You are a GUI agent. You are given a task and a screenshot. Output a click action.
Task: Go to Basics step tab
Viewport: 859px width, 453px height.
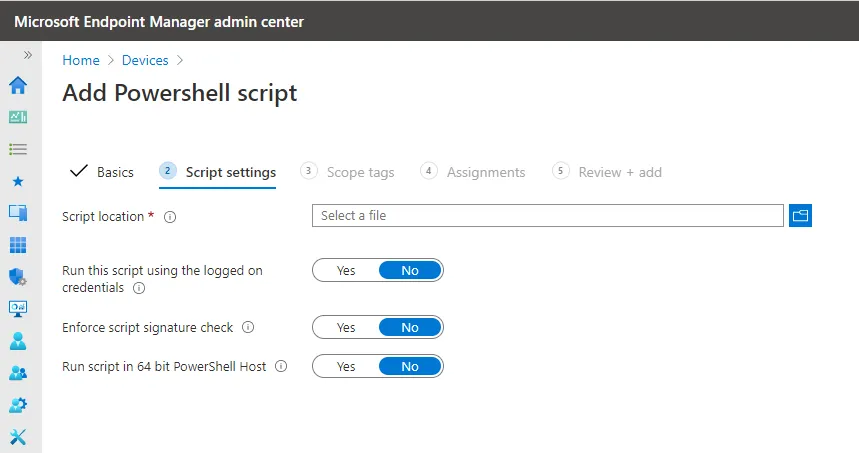102,172
